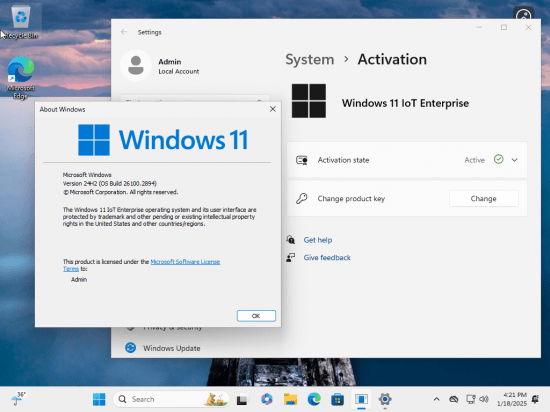Open the notifications bell icon

[536, 399]
